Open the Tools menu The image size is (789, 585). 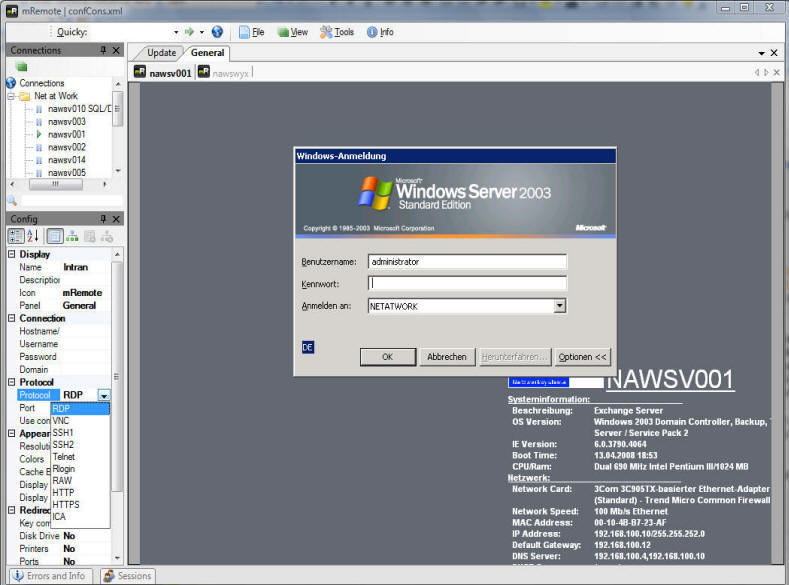(337, 32)
